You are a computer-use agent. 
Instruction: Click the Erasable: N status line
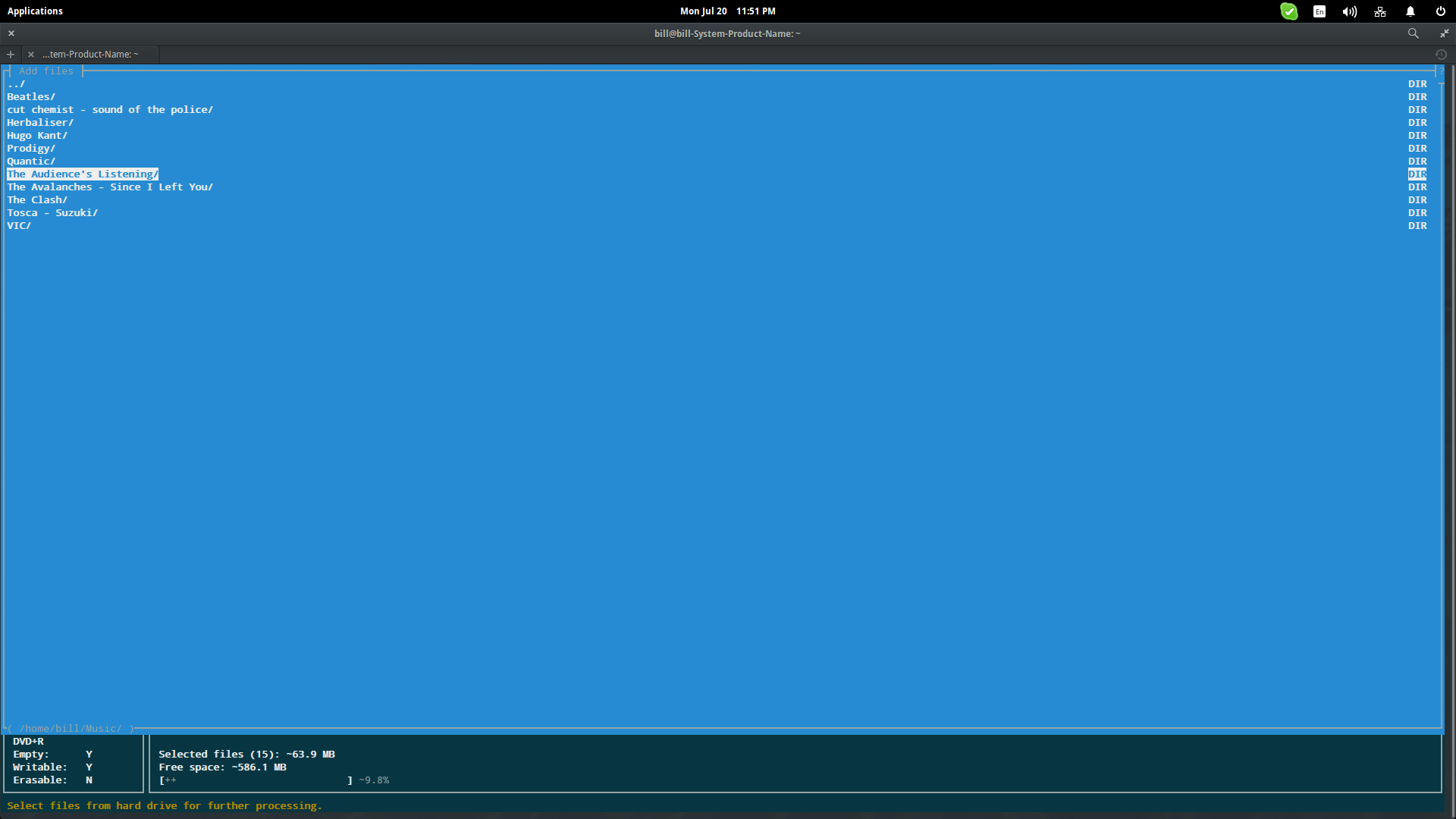coord(52,780)
